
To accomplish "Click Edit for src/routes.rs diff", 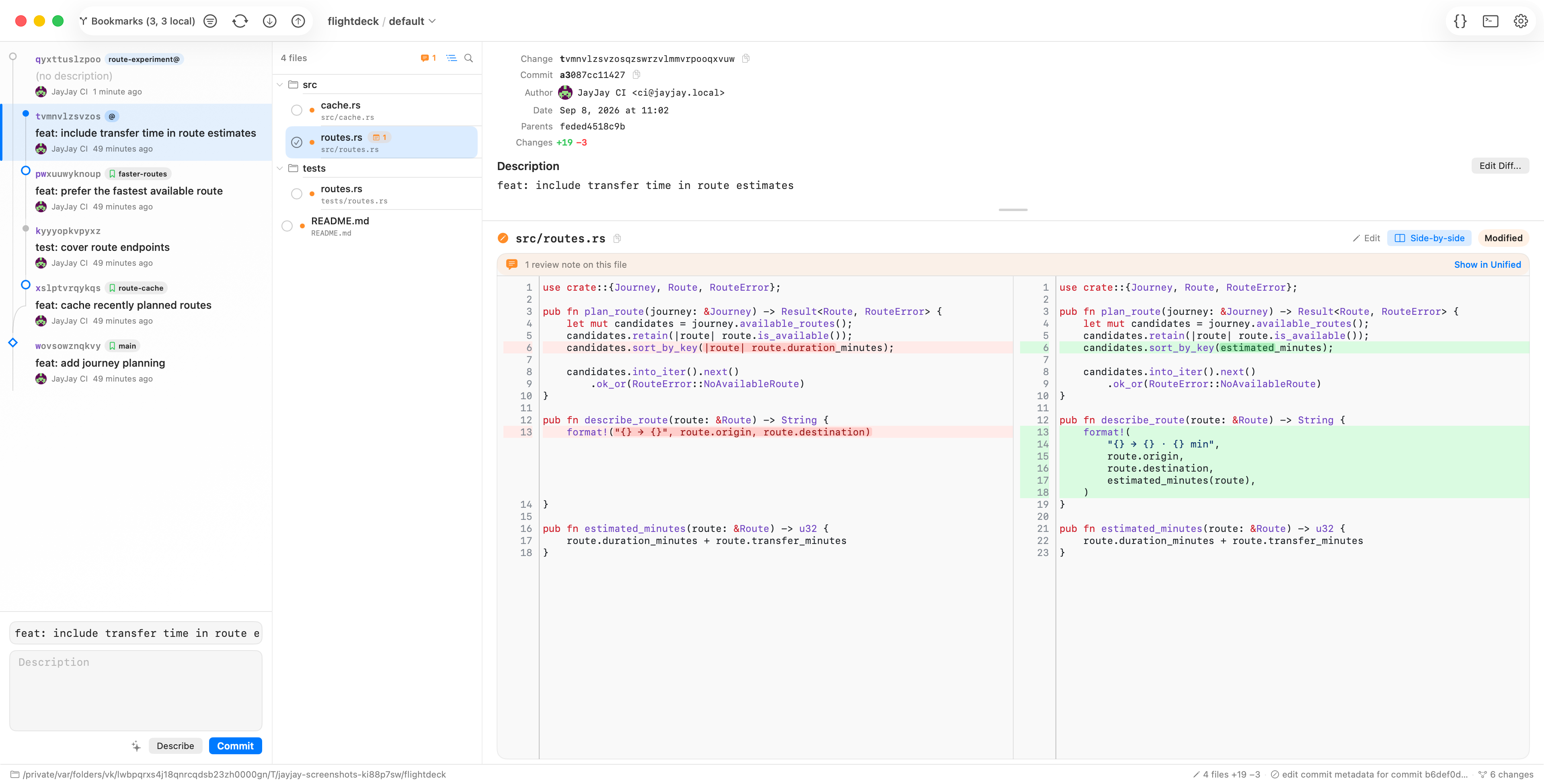I will click(1366, 238).
